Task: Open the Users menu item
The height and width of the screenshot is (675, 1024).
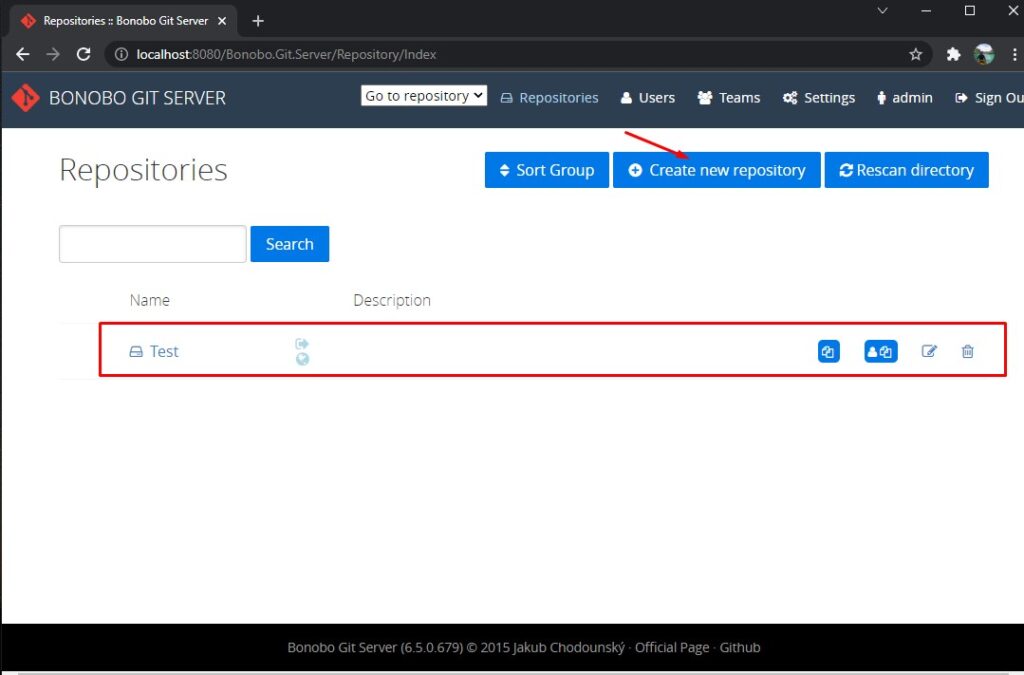Action: click(648, 98)
